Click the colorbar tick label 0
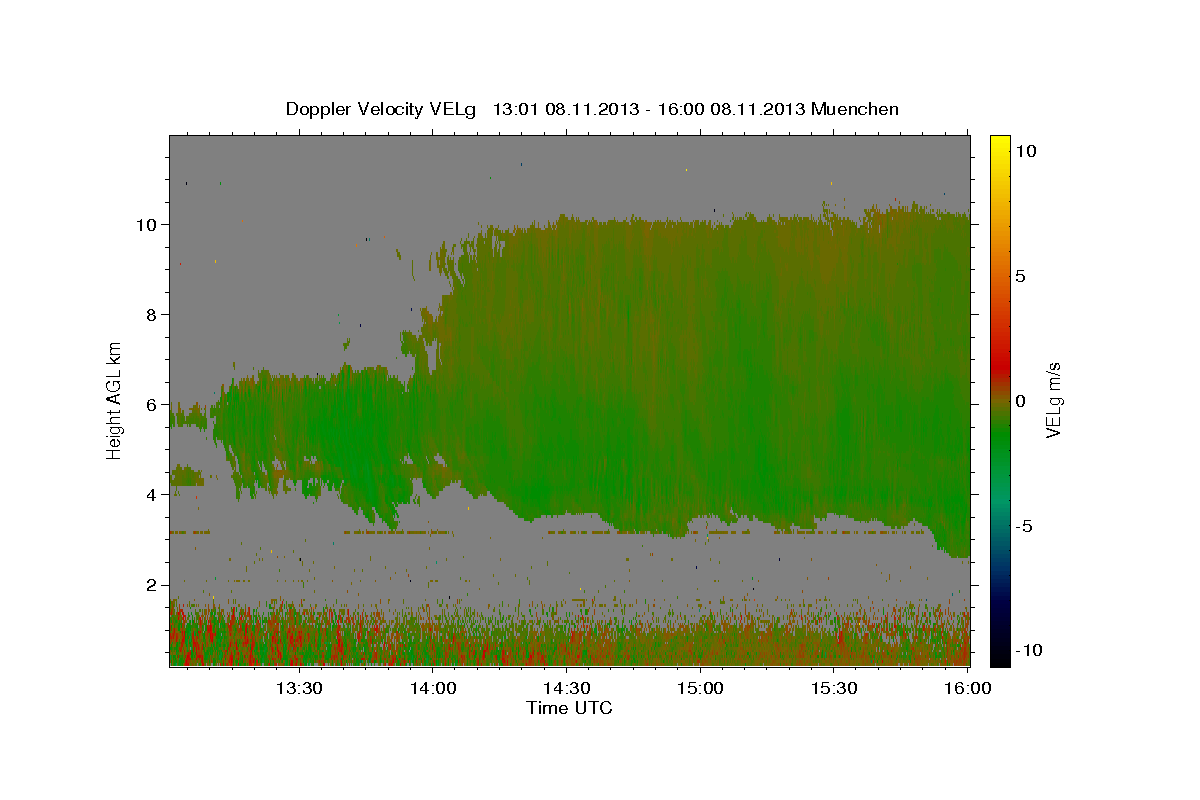The image size is (1200, 800). pyautogui.click(x=1021, y=401)
